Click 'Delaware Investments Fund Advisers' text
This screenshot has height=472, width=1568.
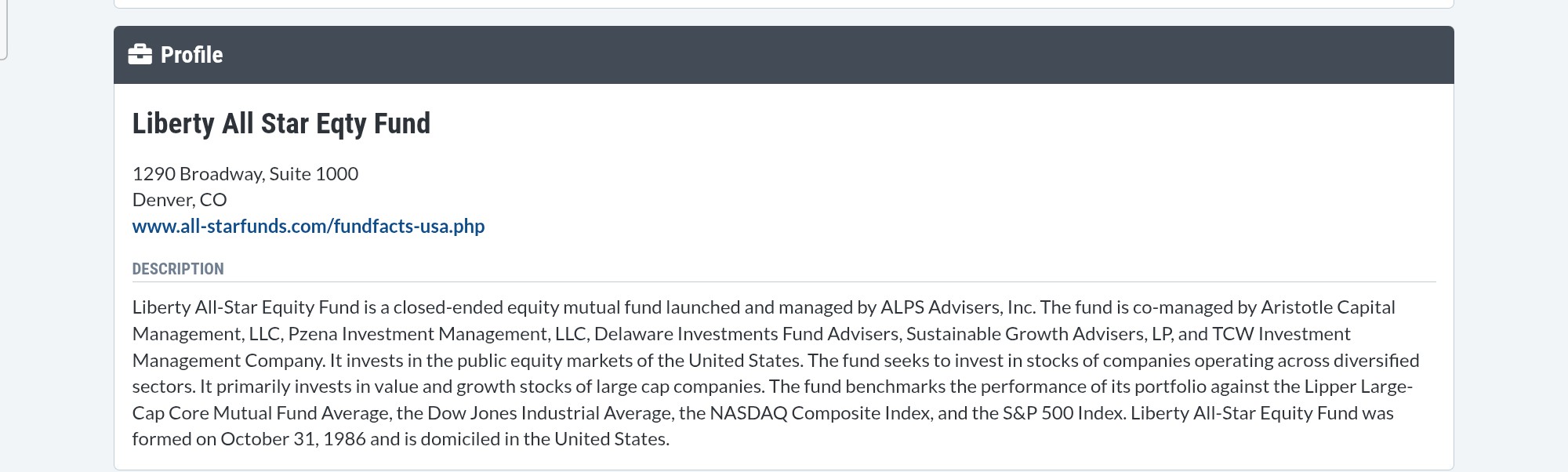745,334
